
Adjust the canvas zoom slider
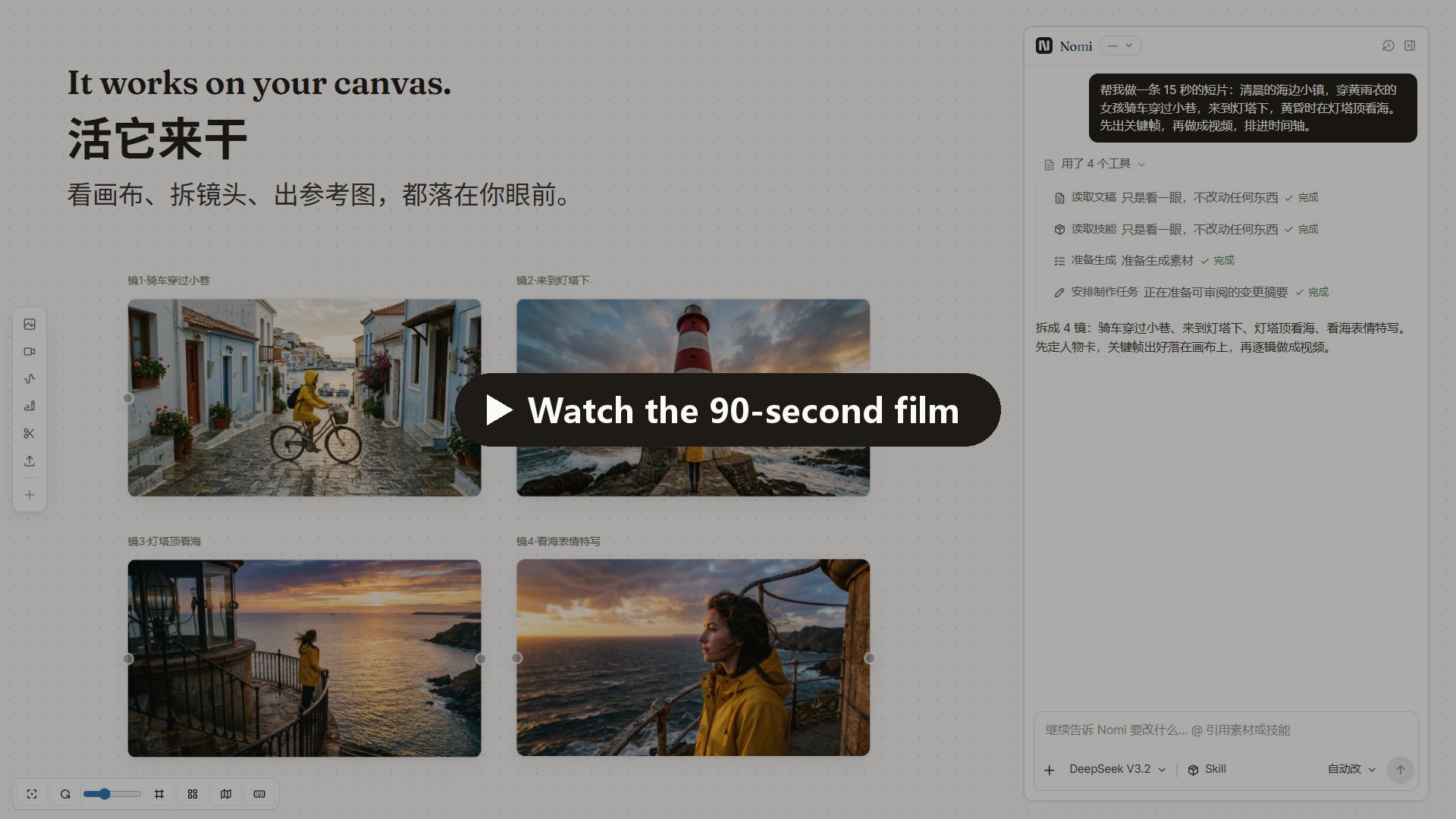pyautogui.click(x=112, y=794)
